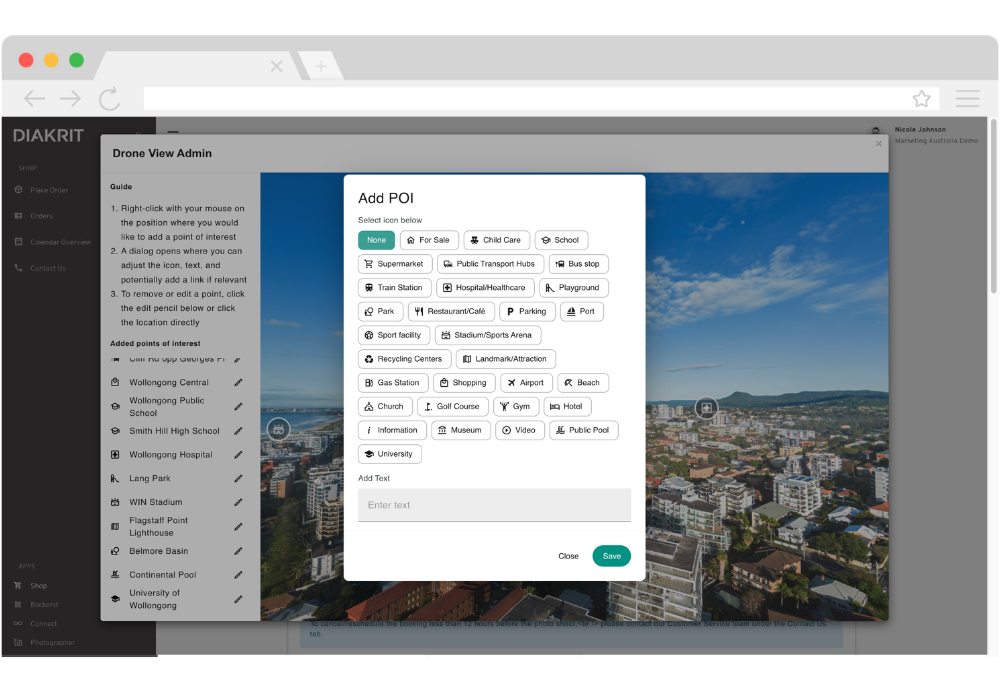Choose the Public Pool chip
The height and width of the screenshot is (700, 1000).
(x=584, y=430)
